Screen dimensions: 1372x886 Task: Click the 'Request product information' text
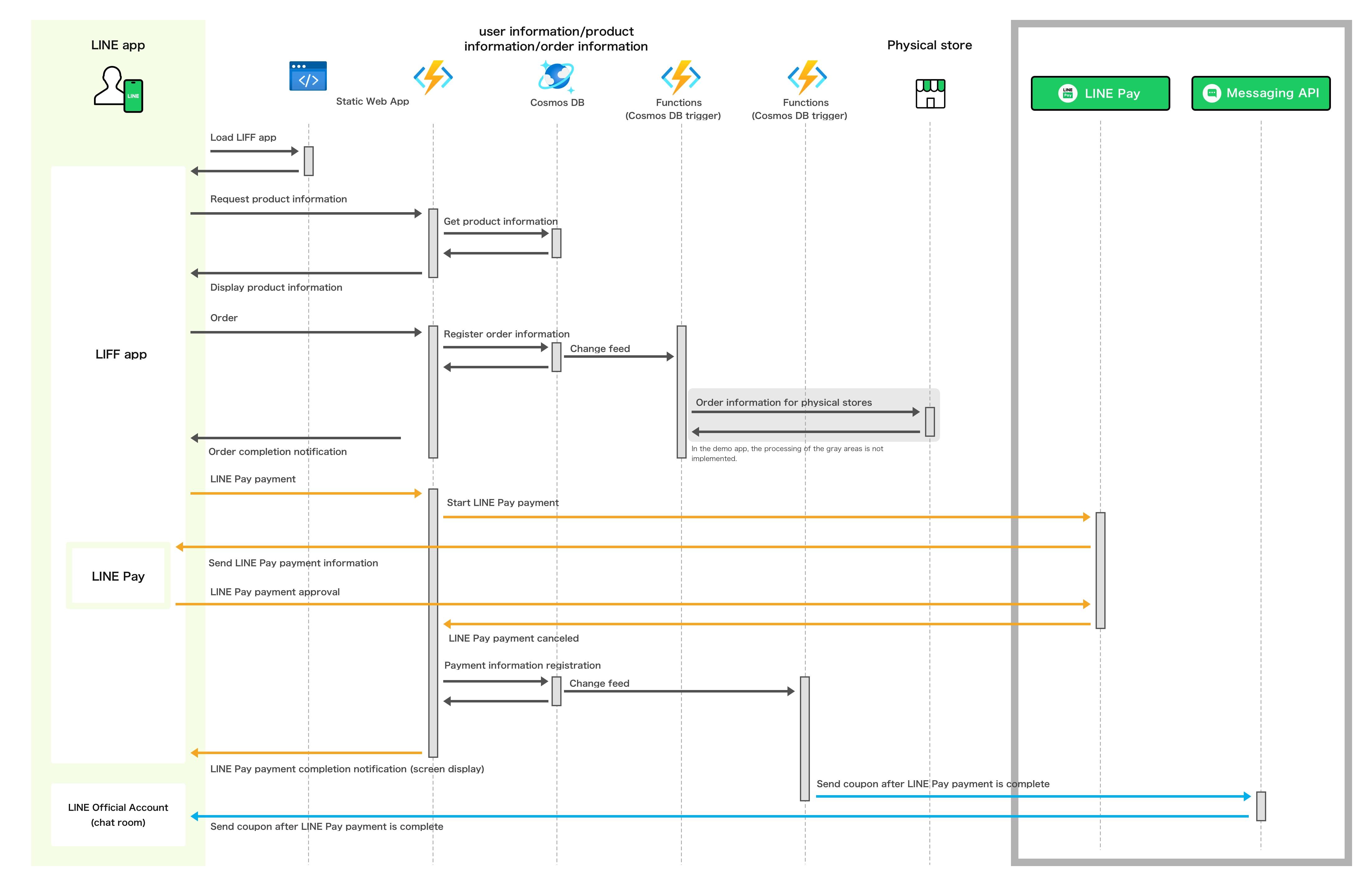point(279,199)
